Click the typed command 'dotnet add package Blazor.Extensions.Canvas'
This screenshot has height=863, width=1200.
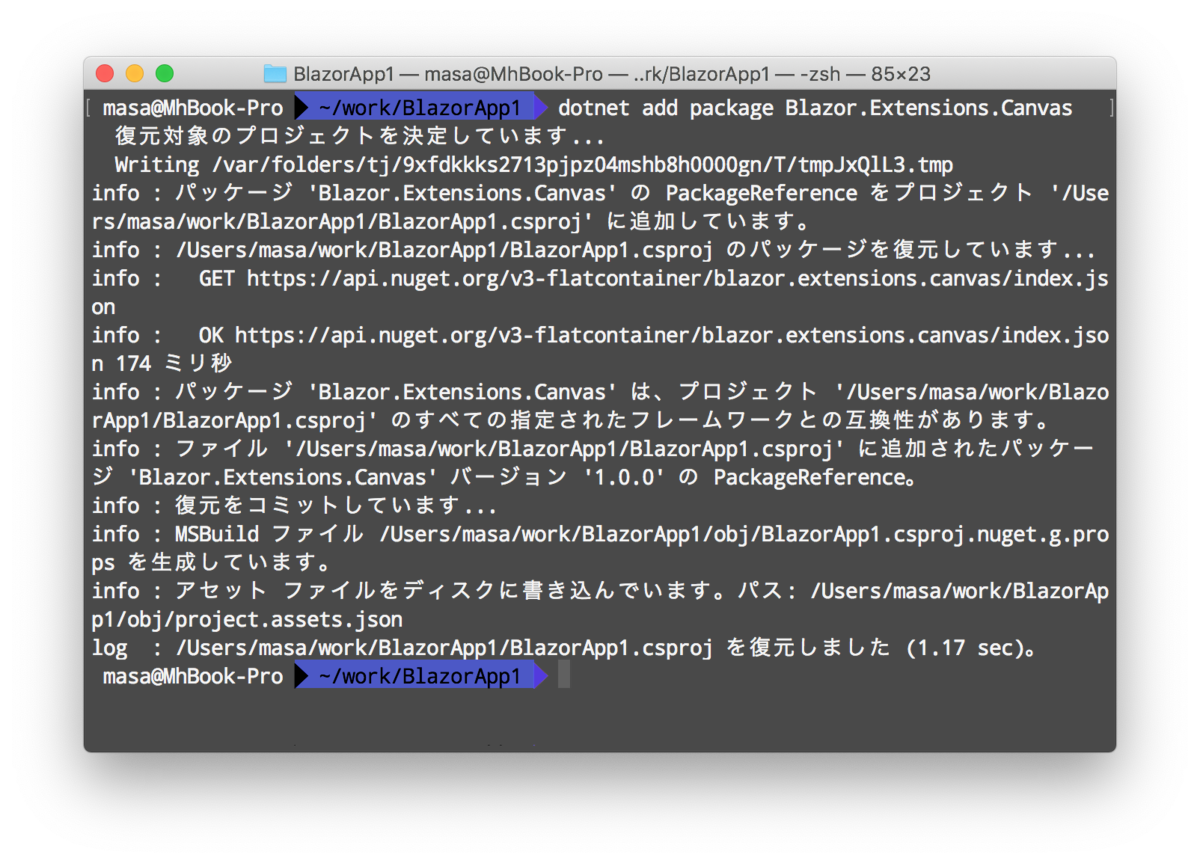[815, 108]
